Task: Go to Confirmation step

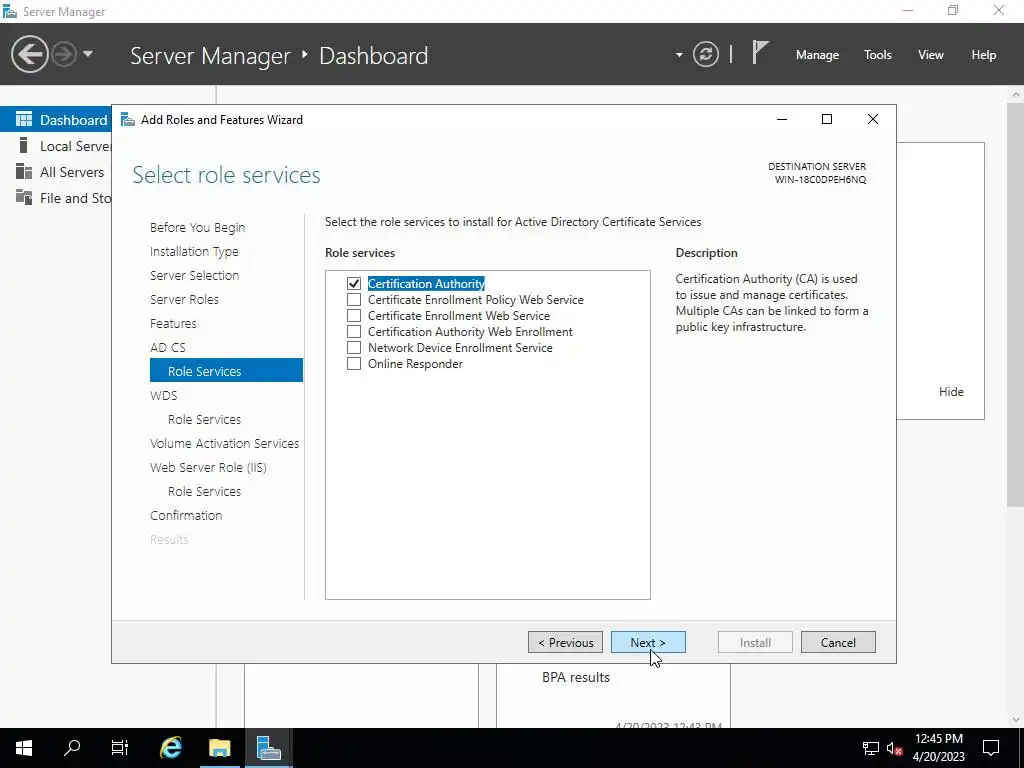Action: [x=185, y=515]
